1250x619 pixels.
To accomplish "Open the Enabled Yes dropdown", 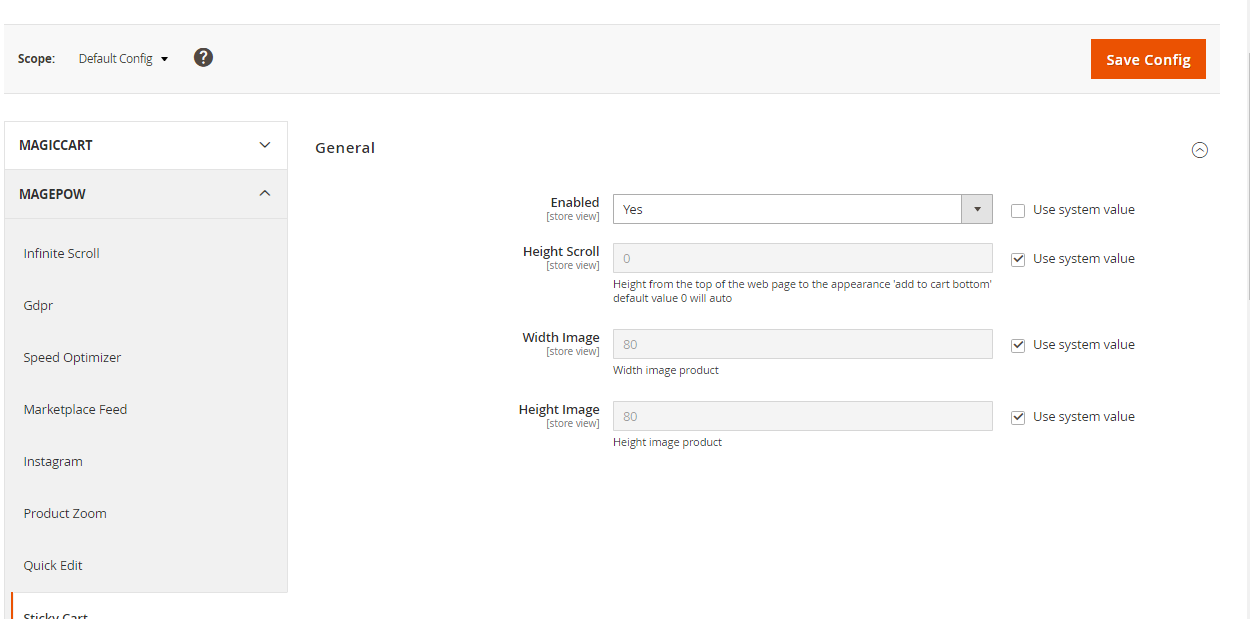I will pos(802,209).
